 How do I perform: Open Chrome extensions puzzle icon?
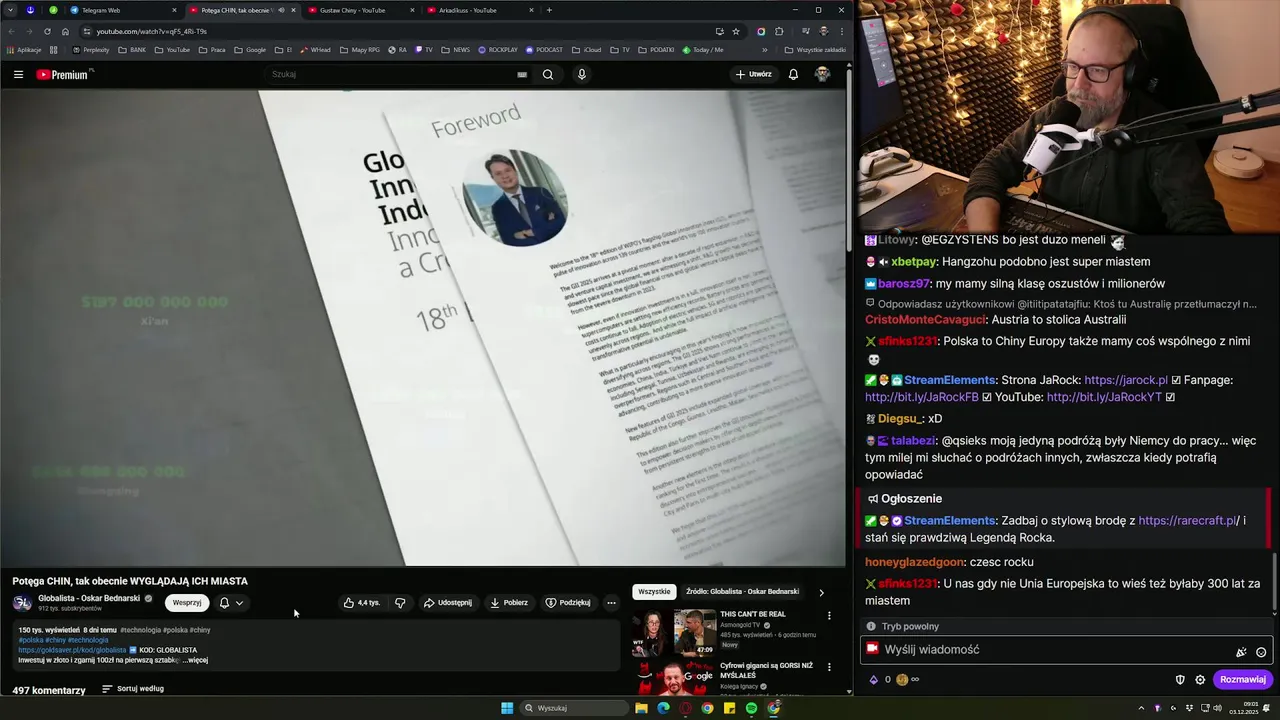779,31
